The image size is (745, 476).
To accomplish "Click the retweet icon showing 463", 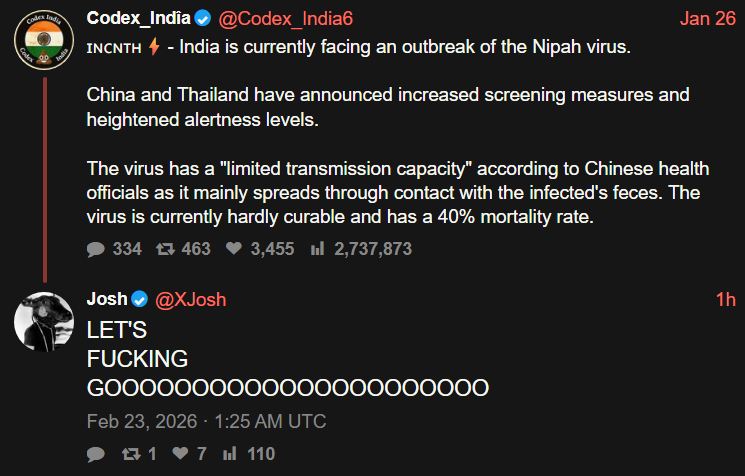I will coord(164,249).
